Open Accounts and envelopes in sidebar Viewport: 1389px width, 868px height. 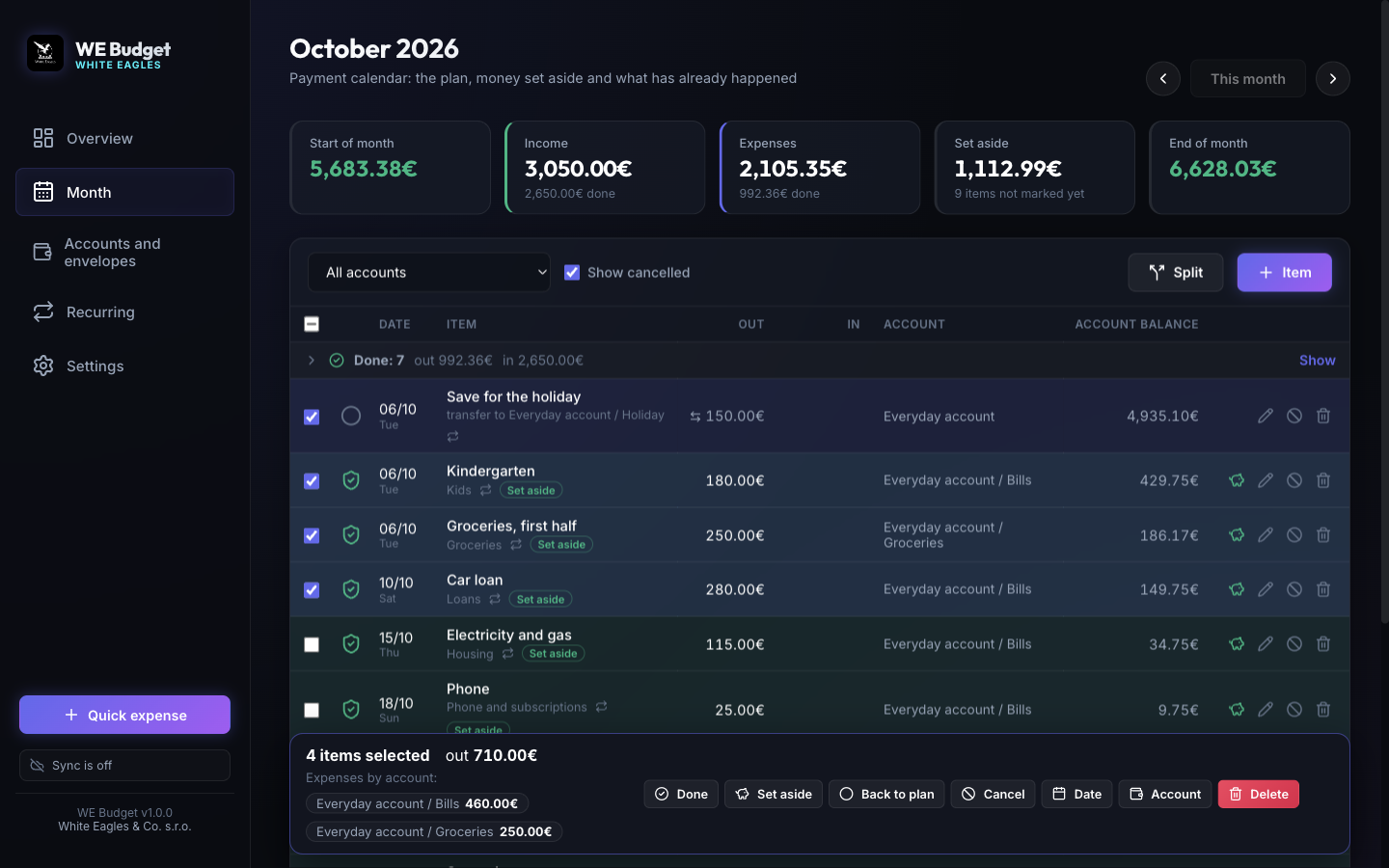click(x=124, y=253)
